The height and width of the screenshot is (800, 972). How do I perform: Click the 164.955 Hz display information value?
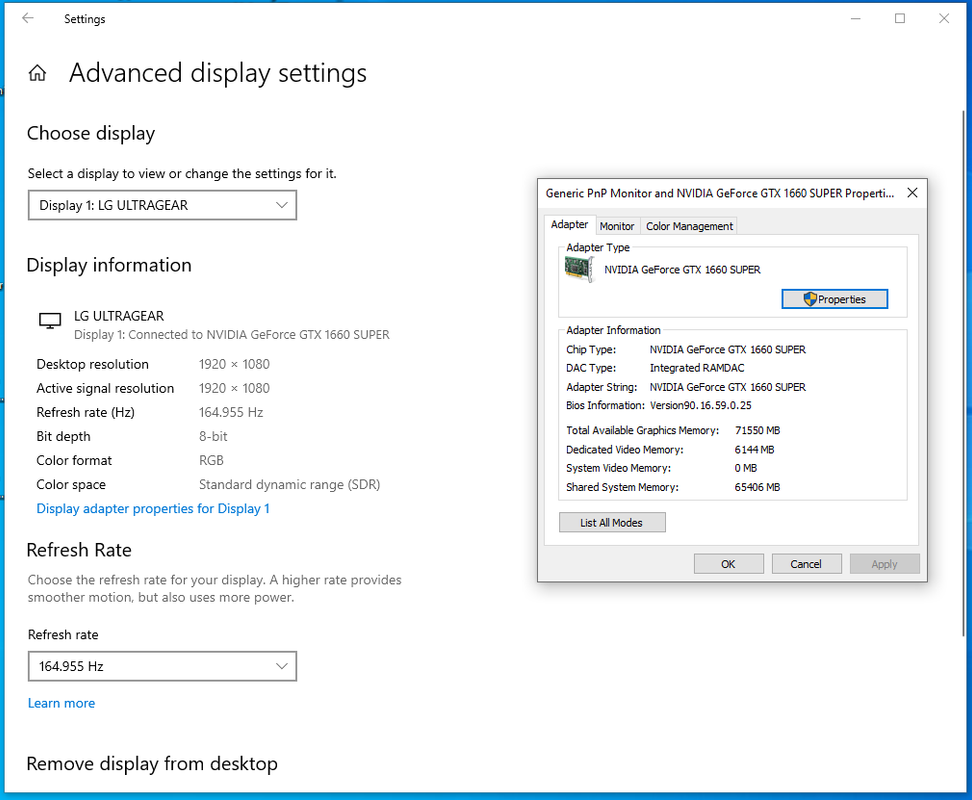231,413
